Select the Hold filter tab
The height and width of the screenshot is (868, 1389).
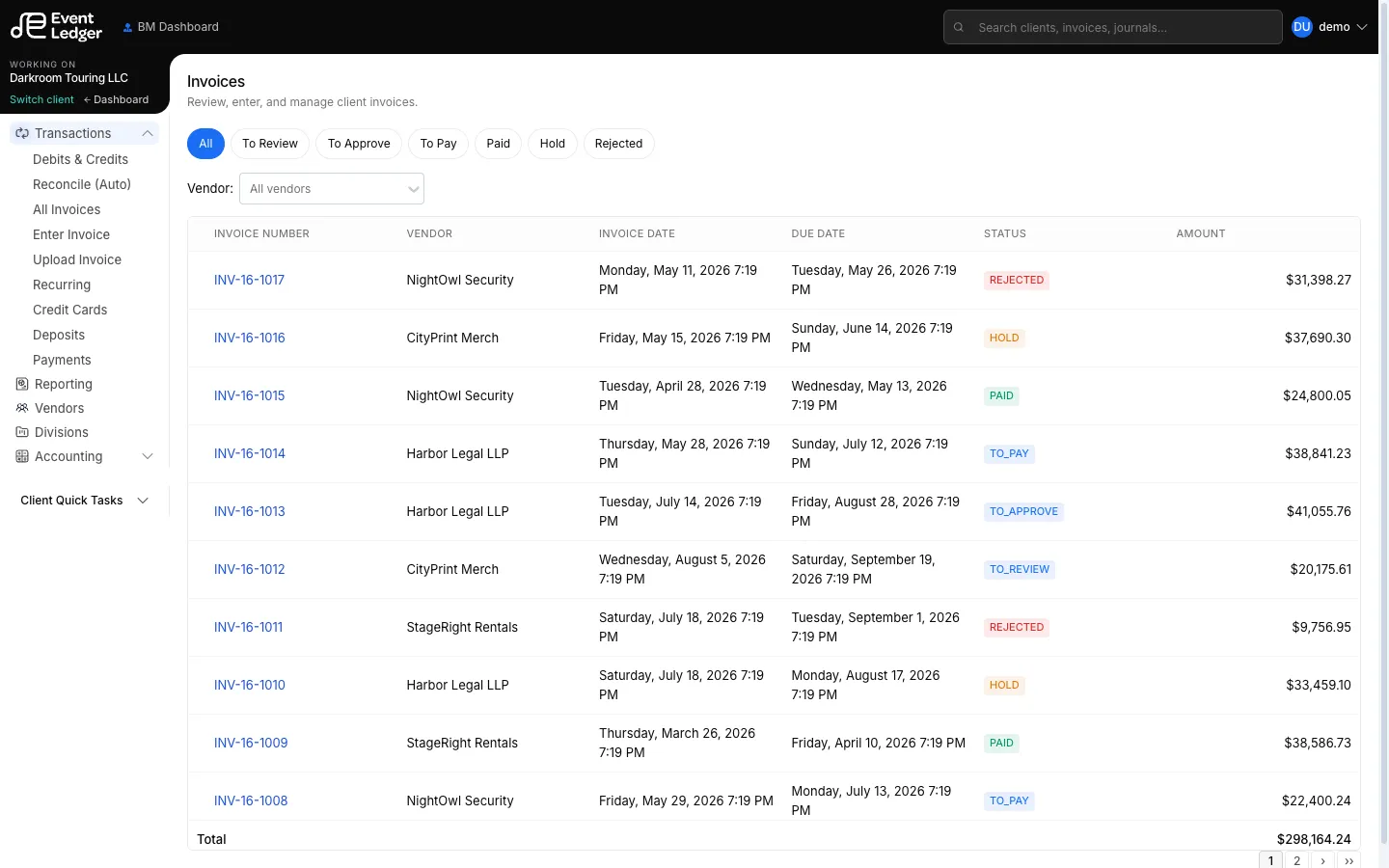tap(553, 144)
